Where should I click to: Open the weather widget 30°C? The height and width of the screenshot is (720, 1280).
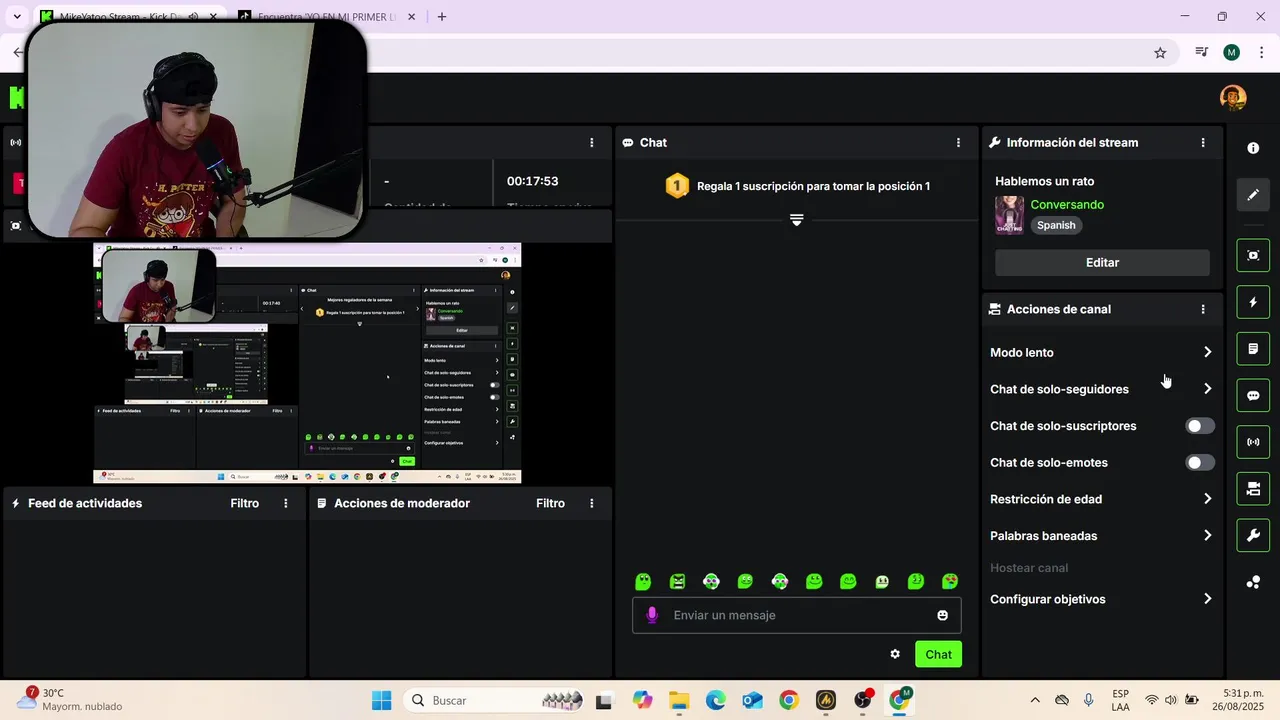click(x=70, y=700)
